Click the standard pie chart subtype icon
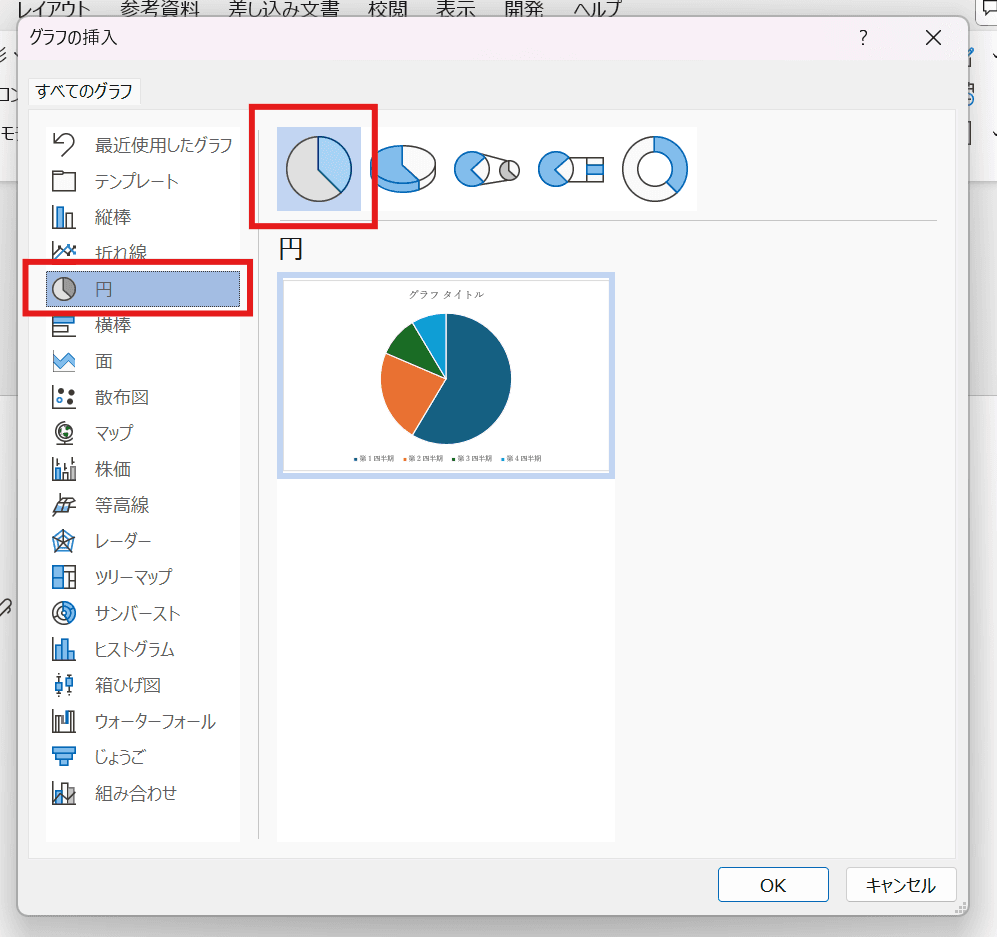 point(319,168)
